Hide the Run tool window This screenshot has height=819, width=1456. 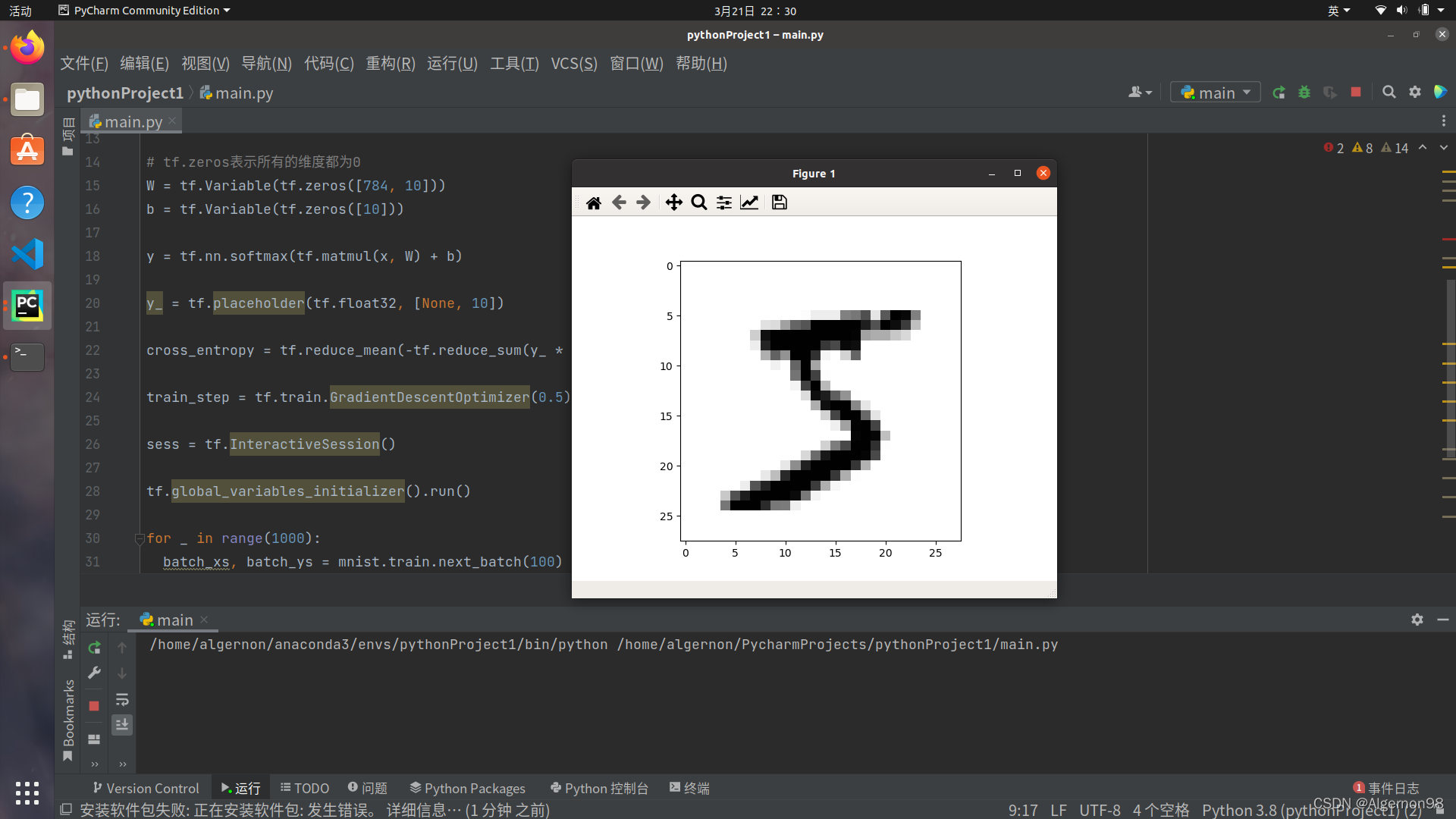pyautogui.click(x=1443, y=620)
